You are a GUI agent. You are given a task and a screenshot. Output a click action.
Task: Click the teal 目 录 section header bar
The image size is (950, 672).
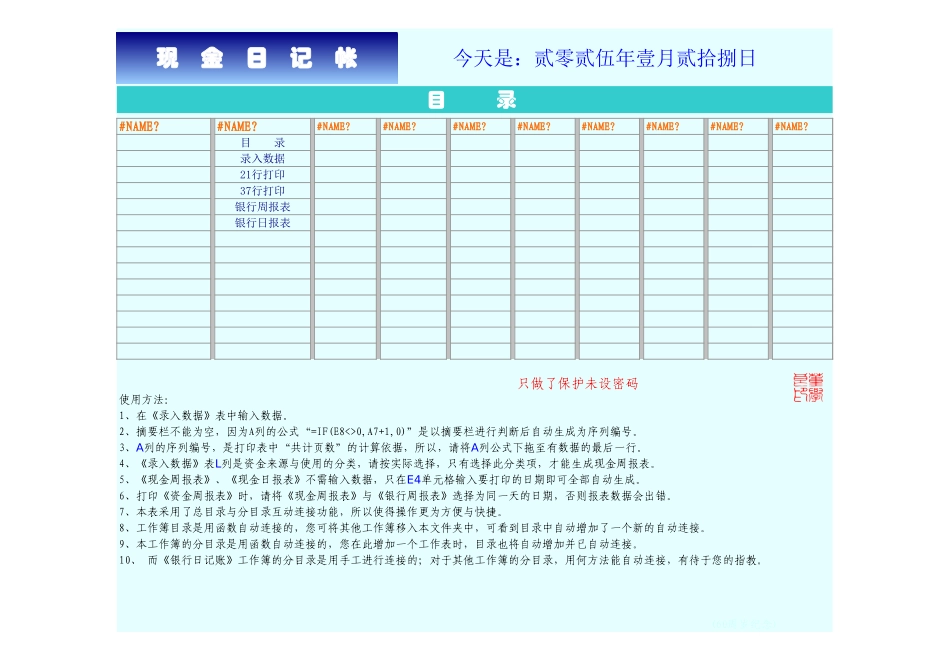point(477,100)
